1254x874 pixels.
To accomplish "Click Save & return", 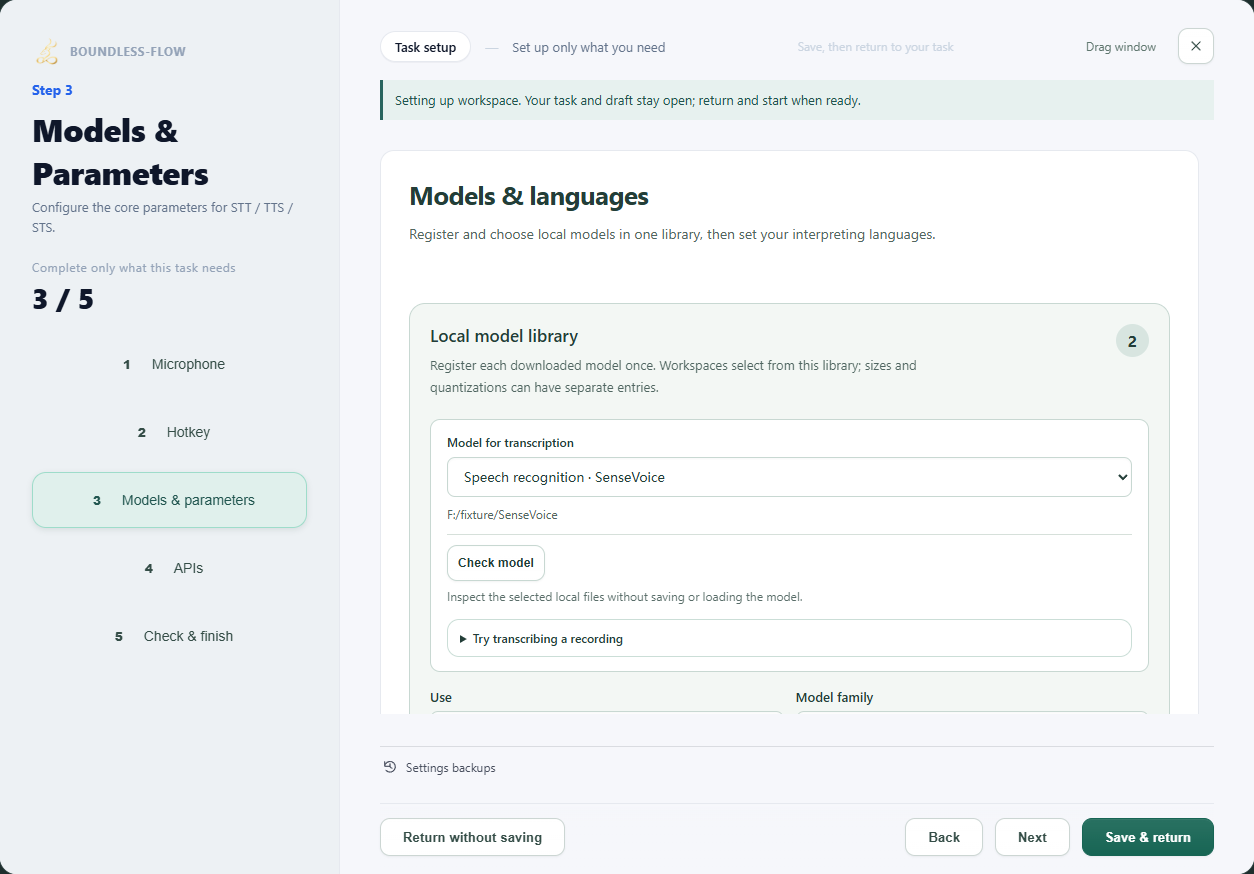I will pyautogui.click(x=1148, y=837).
